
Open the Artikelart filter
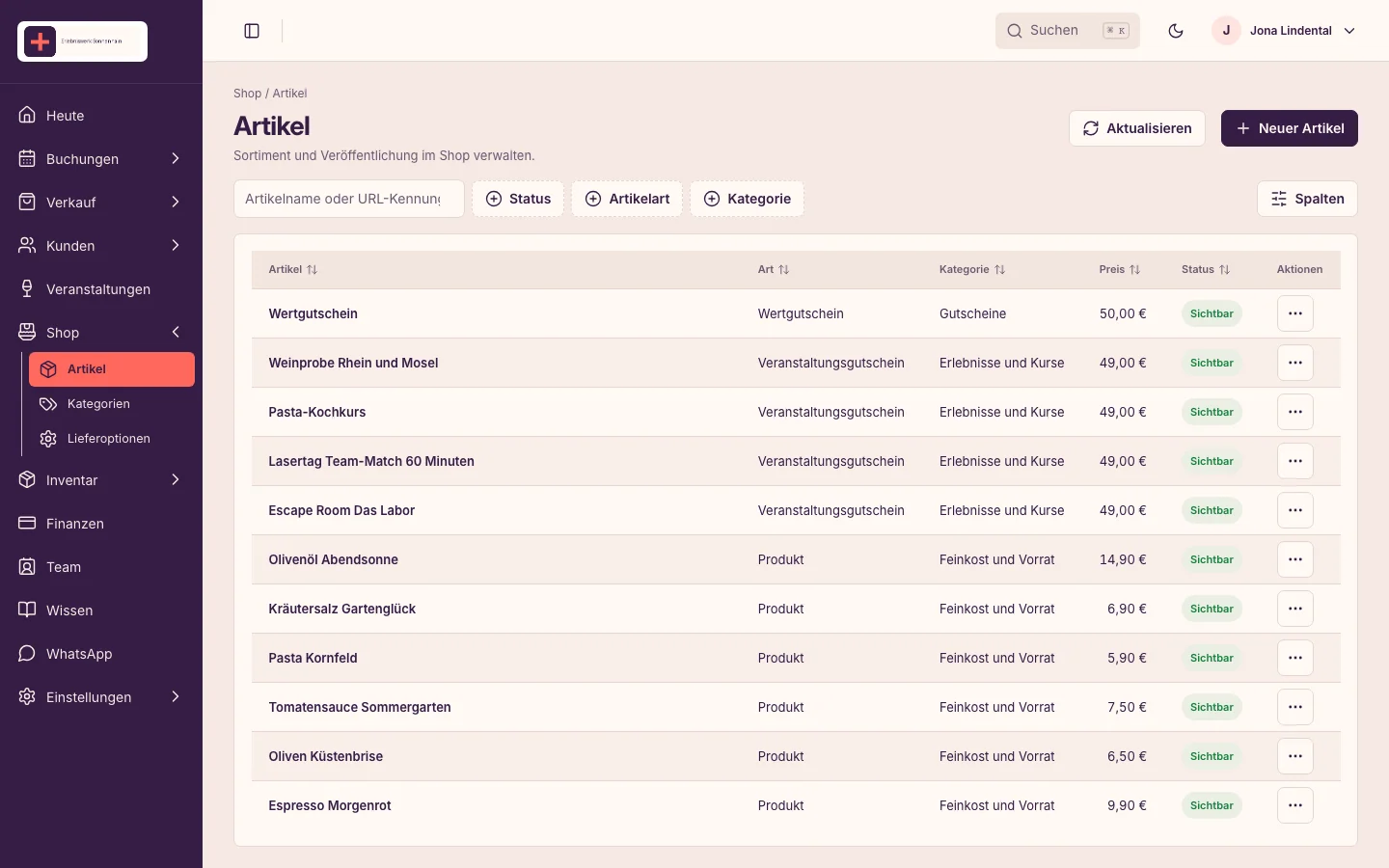[x=627, y=199]
